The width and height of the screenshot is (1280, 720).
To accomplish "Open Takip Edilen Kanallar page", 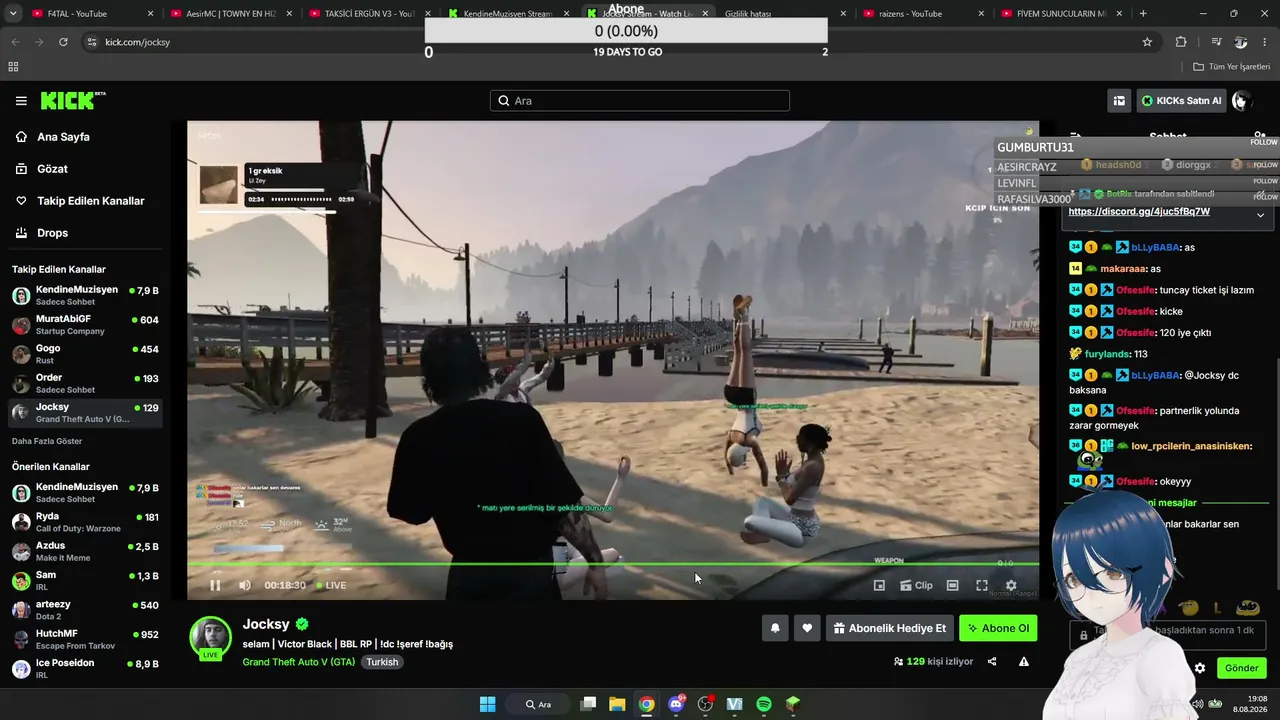I will [90, 201].
